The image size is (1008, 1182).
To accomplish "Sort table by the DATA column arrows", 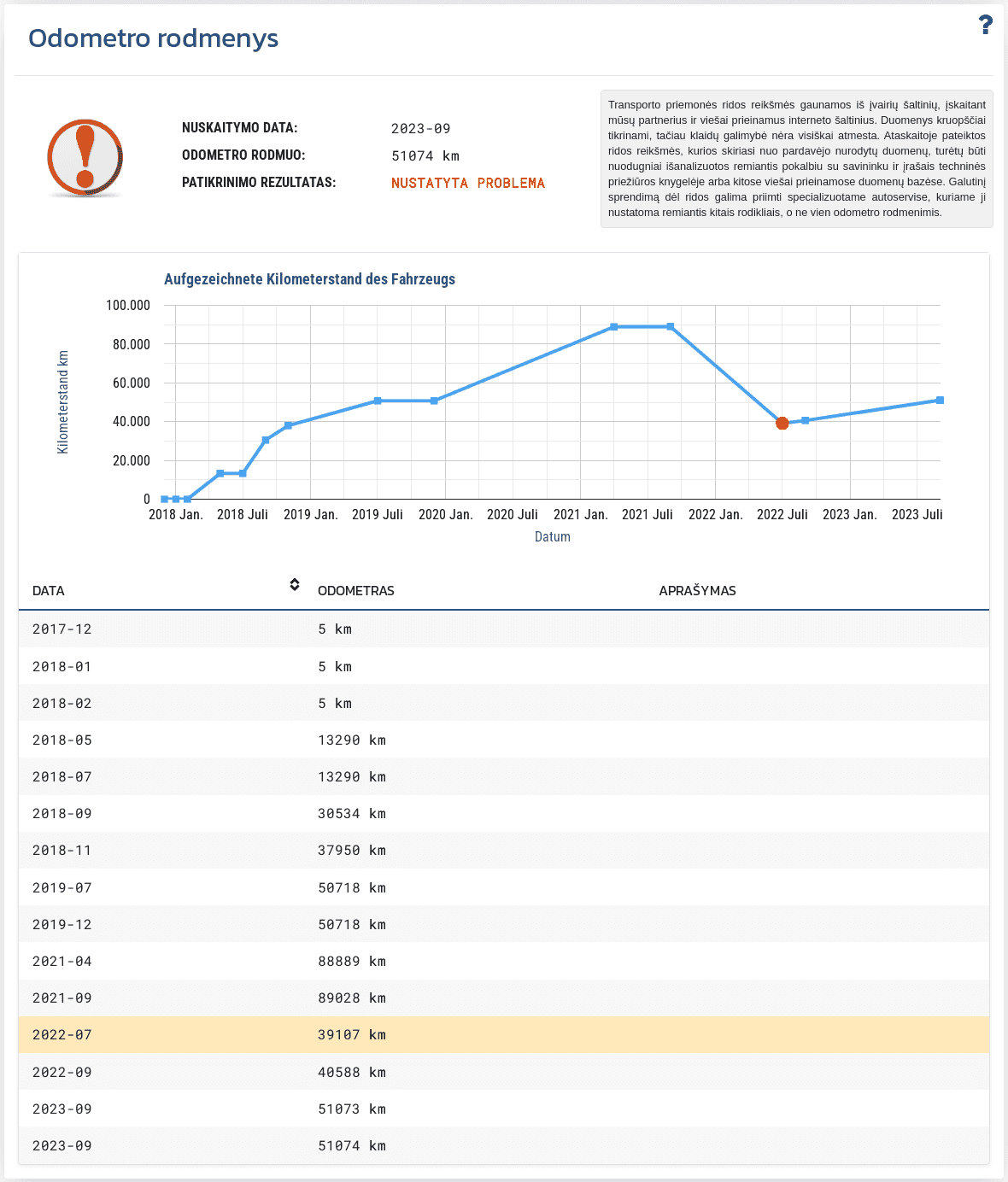I will pos(295,584).
